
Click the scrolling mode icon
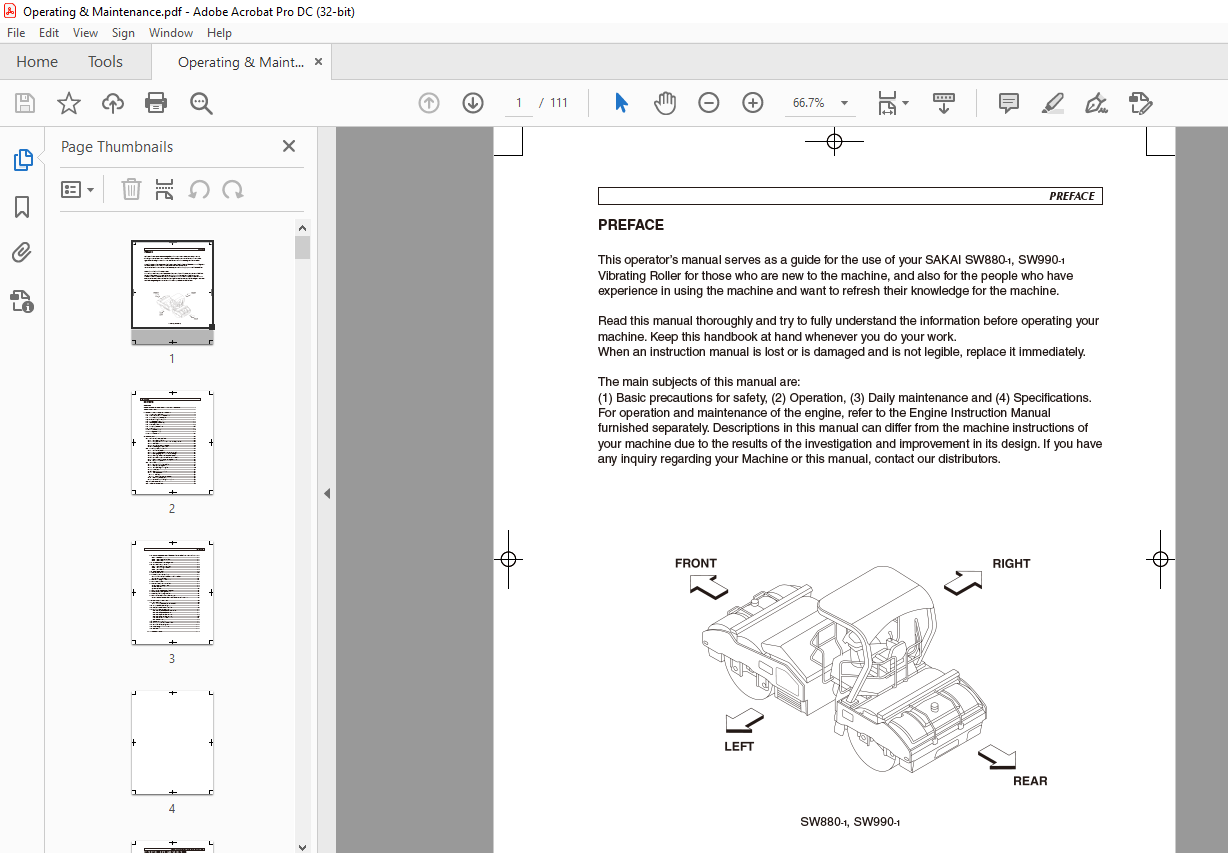[x=944, y=103]
